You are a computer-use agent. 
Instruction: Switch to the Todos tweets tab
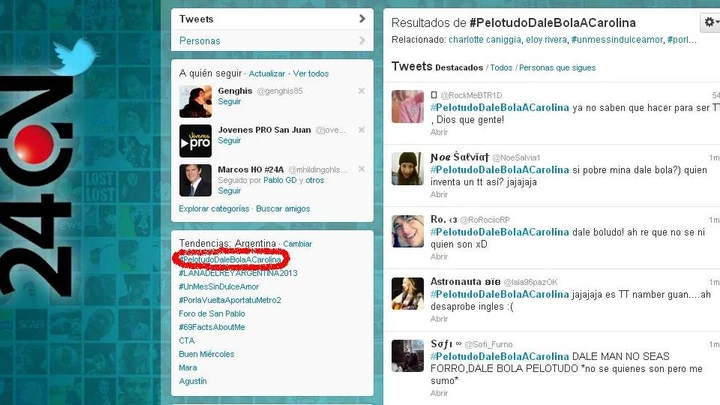coord(501,68)
